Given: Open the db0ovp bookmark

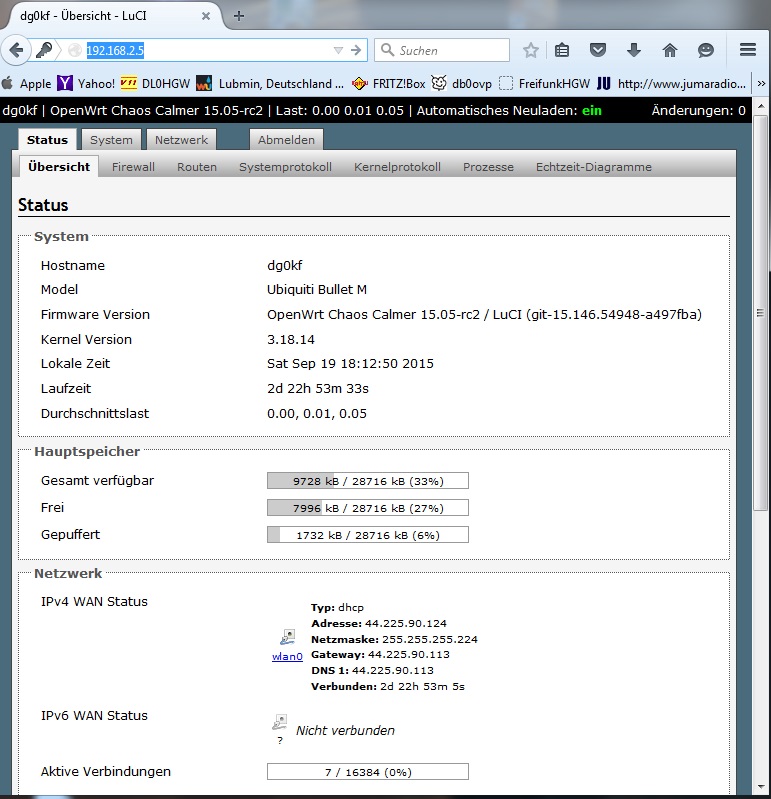Looking at the screenshot, I should (461, 83).
